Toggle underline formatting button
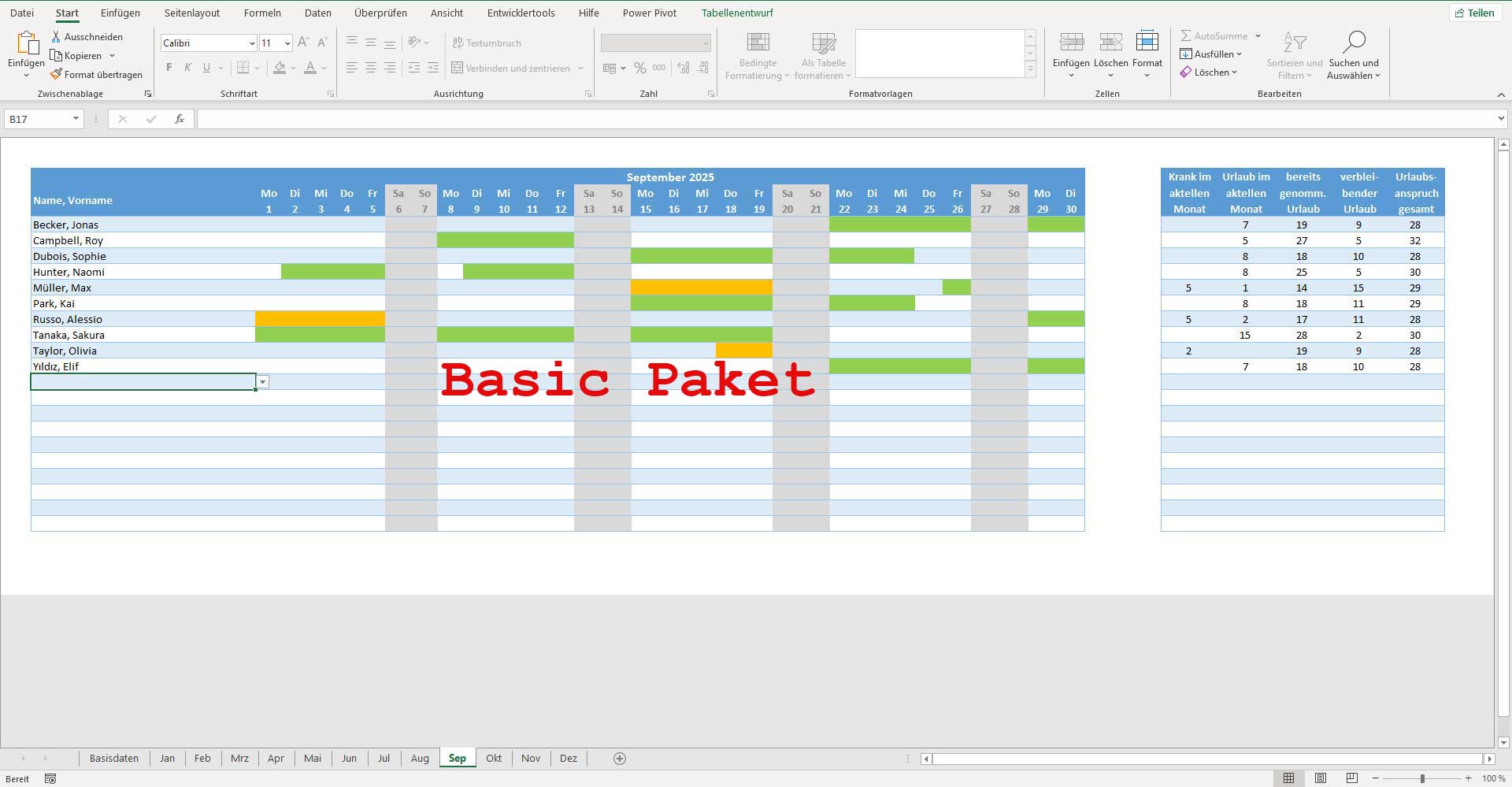 pos(206,69)
